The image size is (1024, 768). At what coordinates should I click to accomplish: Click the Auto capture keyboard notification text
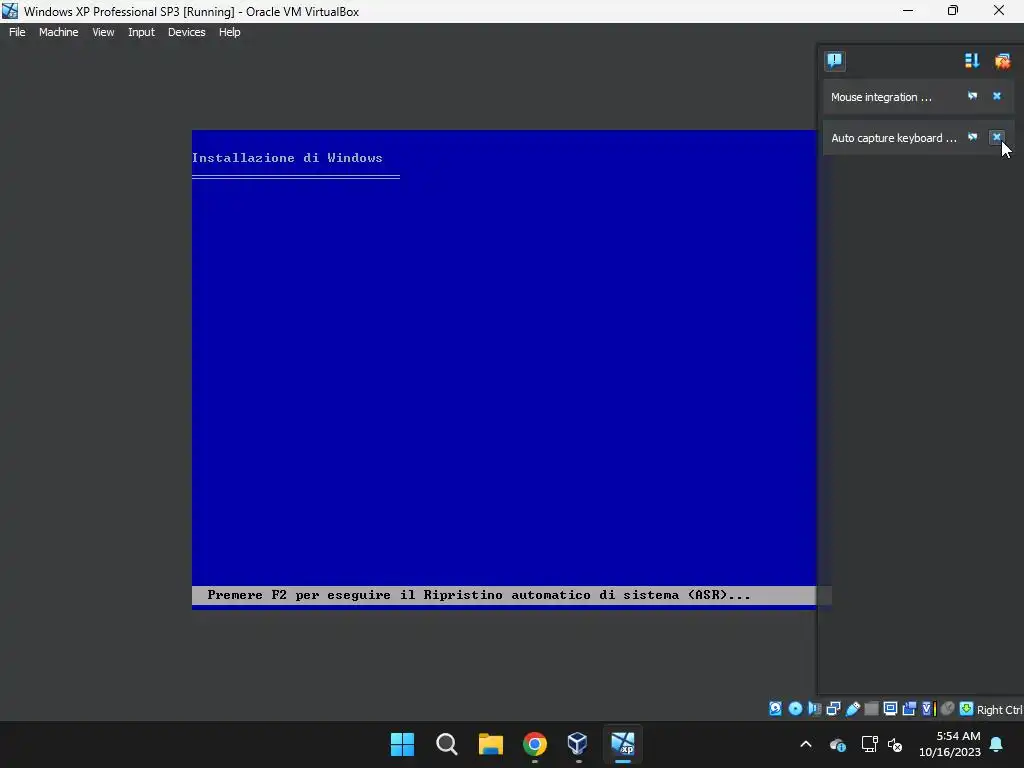tap(893, 138)
